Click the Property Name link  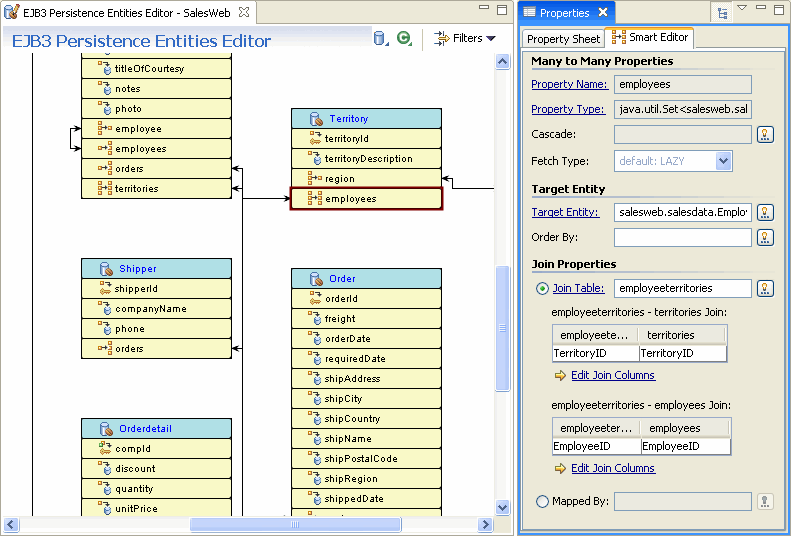(x=569, y=84)
